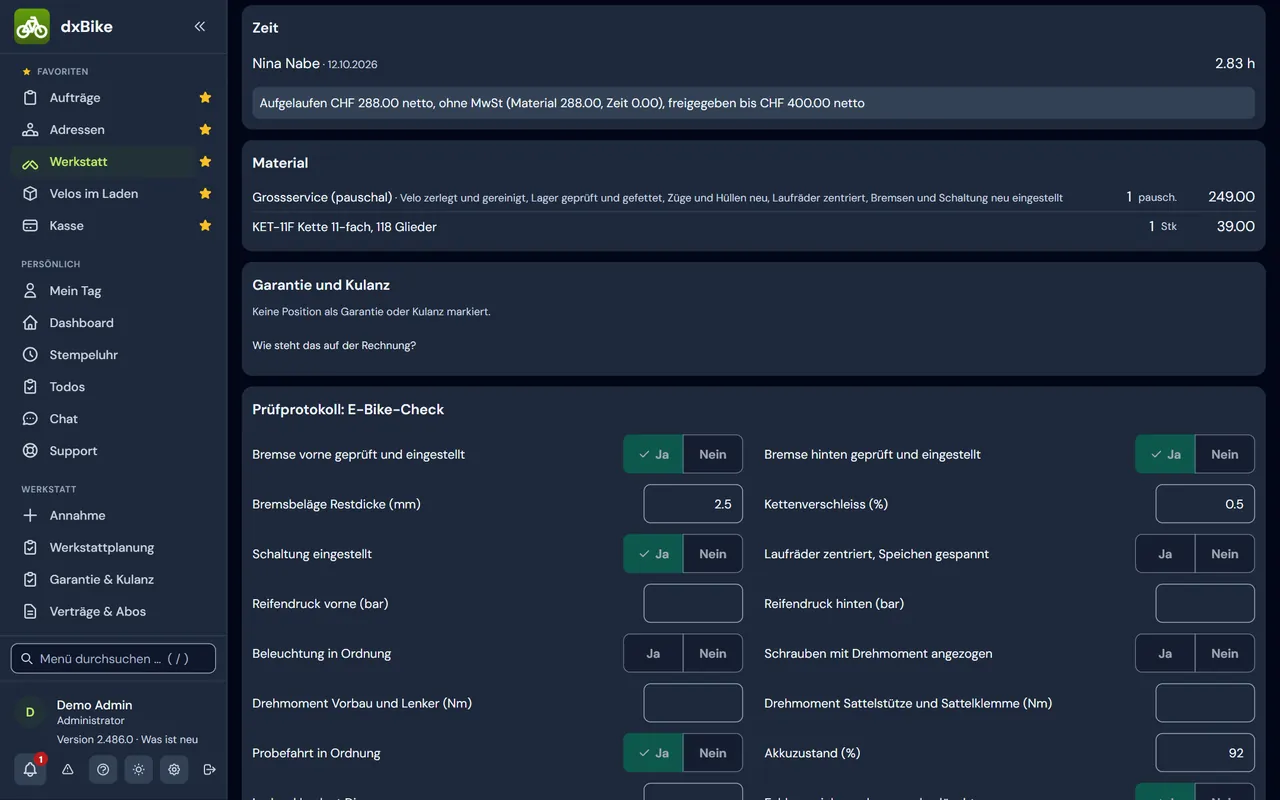
Task: Set Schaltung eingestellt to Nein
Action: pos(713,554)
